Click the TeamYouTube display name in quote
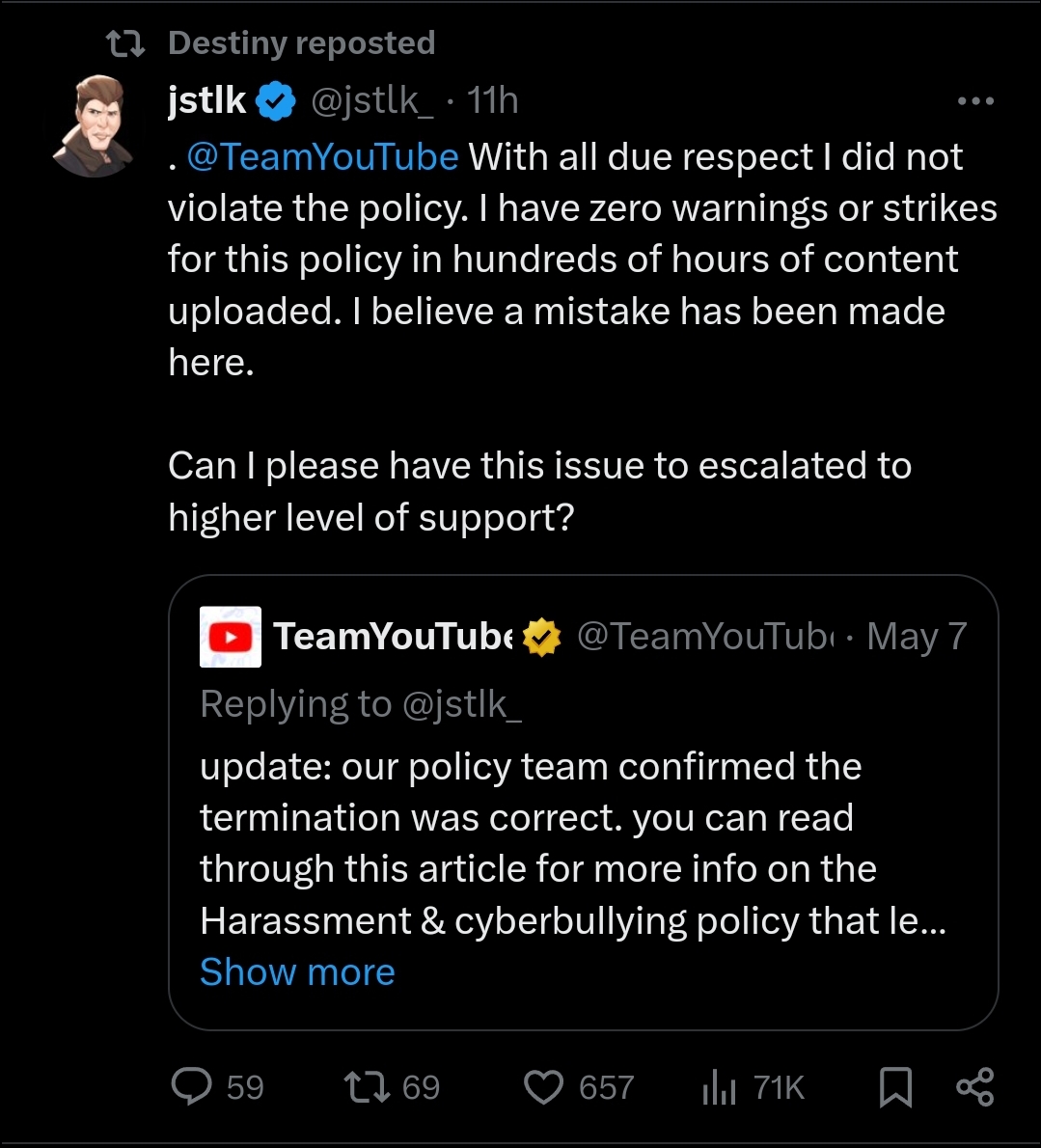 (x=394, y=637)
